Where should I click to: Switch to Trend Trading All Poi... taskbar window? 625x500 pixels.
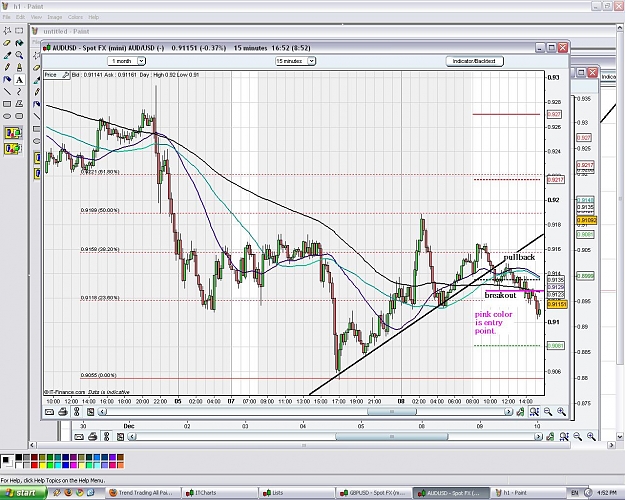click(x=143, y=493)
